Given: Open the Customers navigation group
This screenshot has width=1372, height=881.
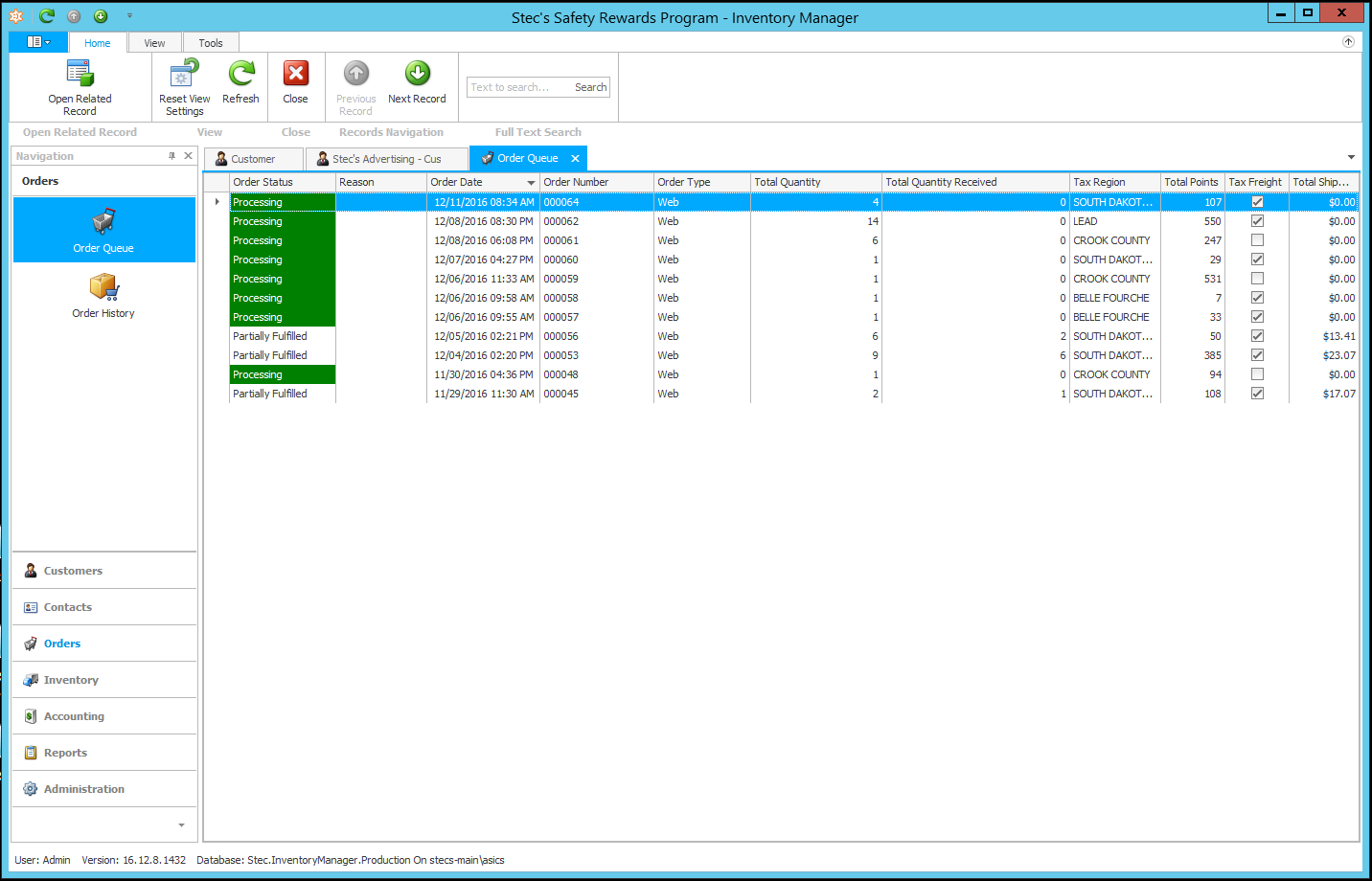Looking at the screenshot, I should tap(104, 571).
